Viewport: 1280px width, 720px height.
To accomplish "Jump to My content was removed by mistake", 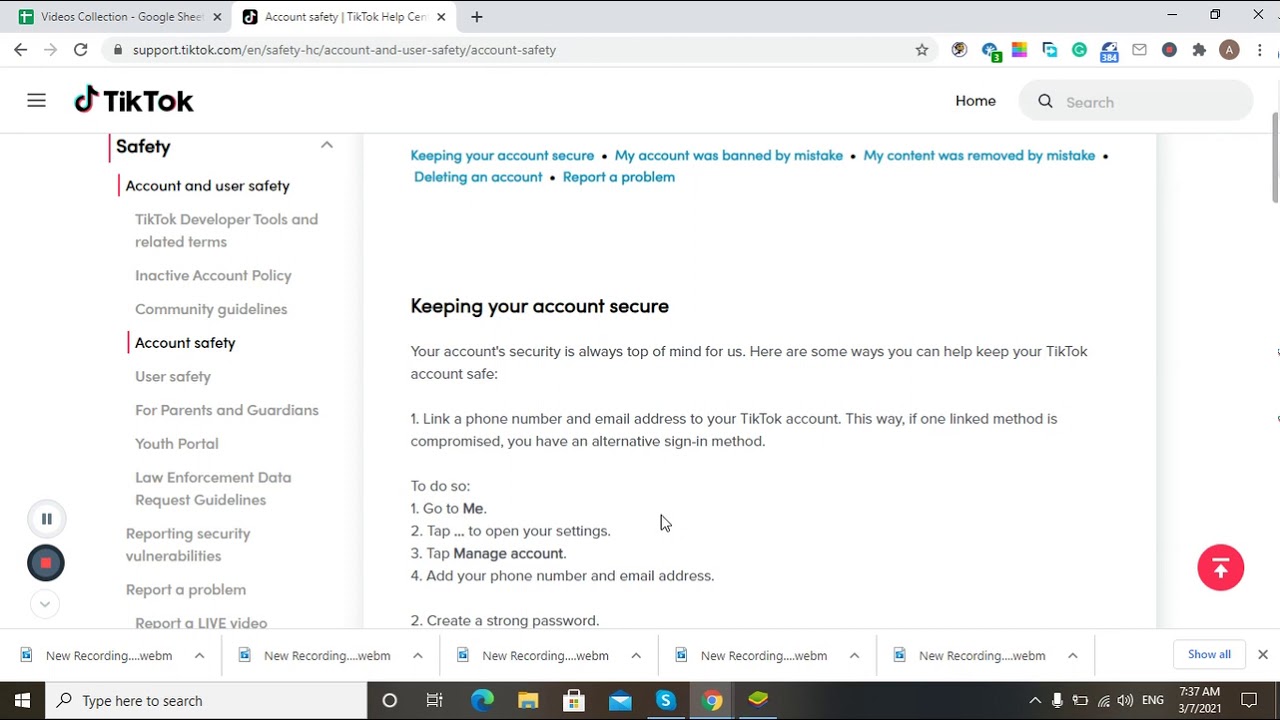I will 979,156.
